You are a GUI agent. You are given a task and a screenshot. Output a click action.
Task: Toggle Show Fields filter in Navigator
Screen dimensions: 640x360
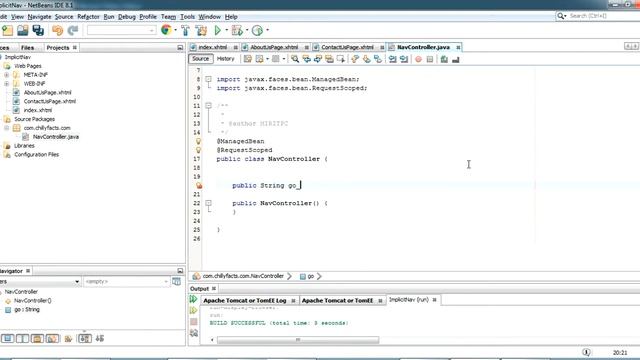[x=7, y=338]
